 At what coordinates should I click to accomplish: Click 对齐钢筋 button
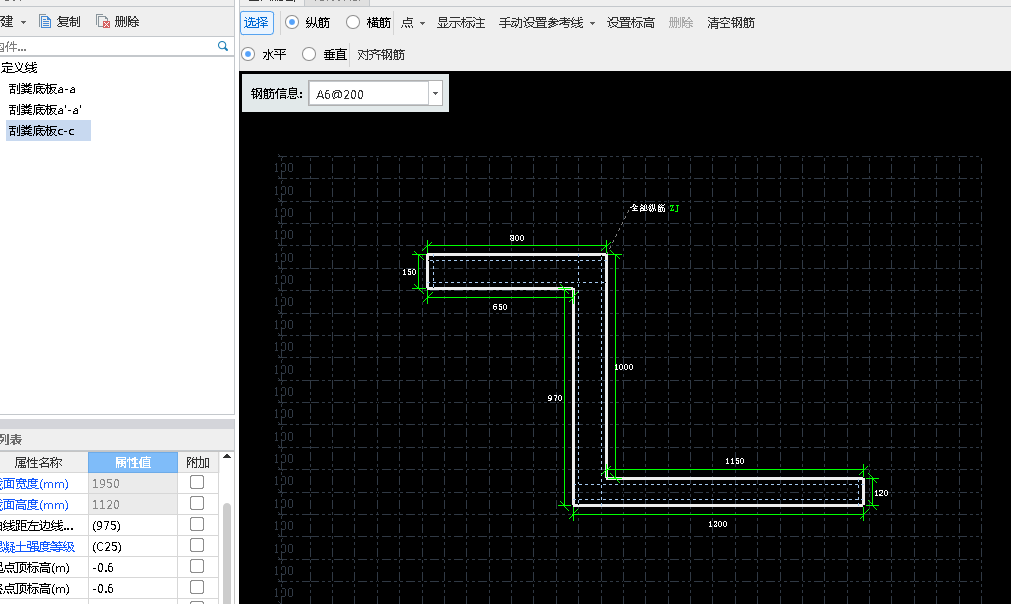click(x=381, y=55)
